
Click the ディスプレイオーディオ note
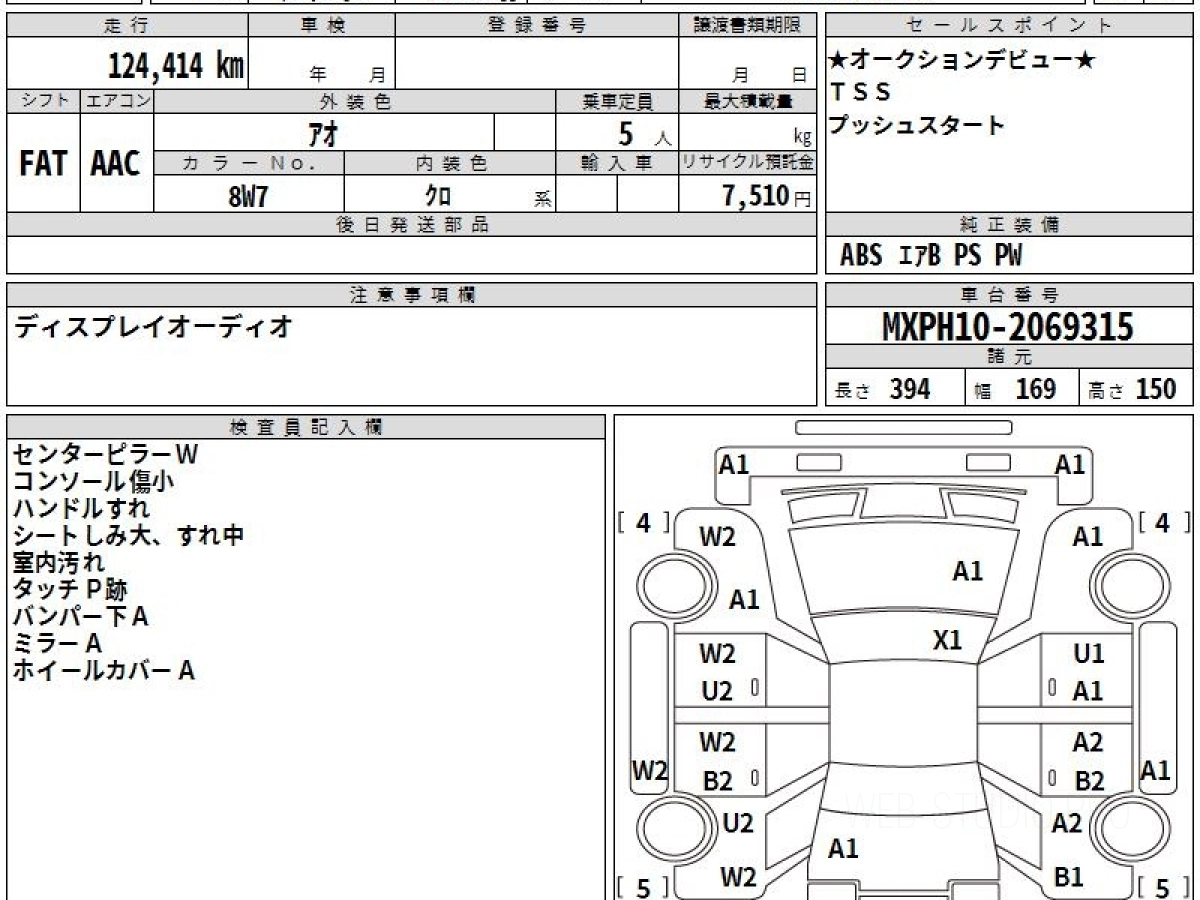click(153, 325)
